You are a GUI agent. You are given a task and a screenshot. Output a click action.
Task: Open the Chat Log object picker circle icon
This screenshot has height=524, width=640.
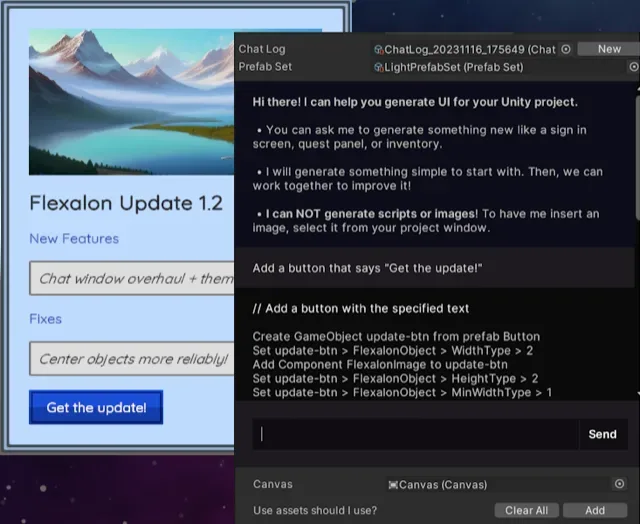pos(566,49)
